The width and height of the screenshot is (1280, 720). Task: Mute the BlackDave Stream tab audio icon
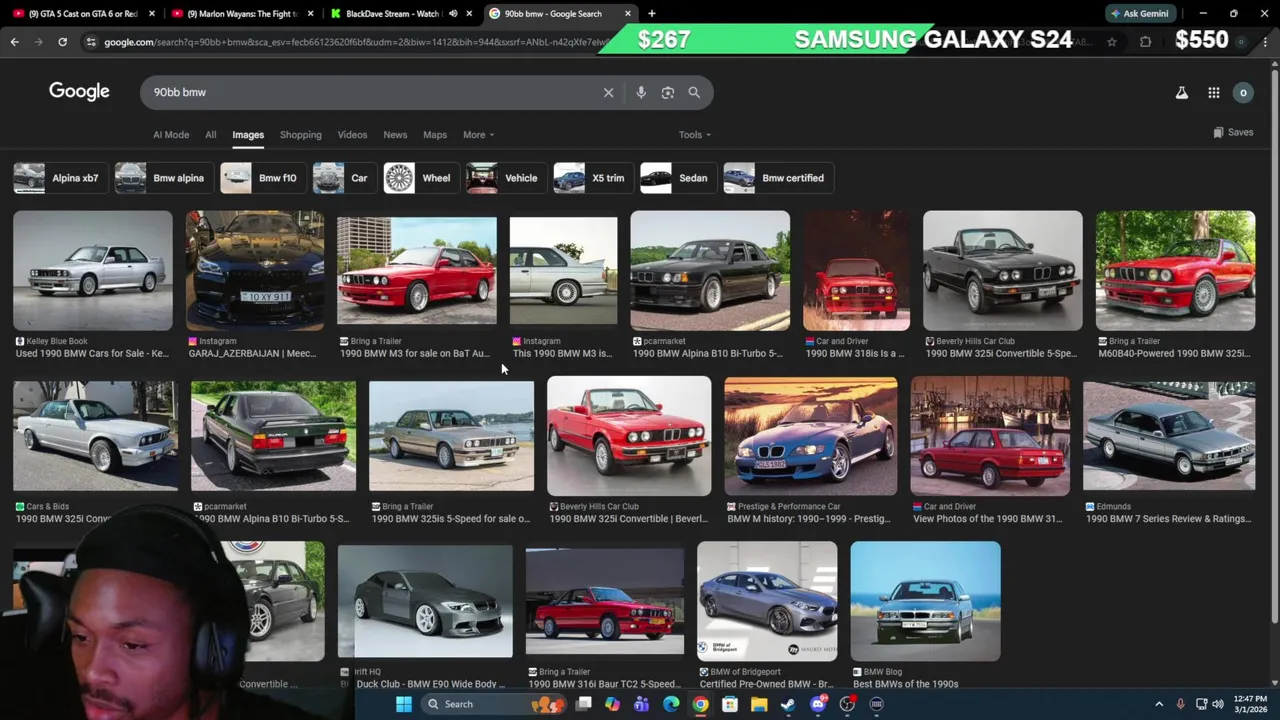[453, 13]
